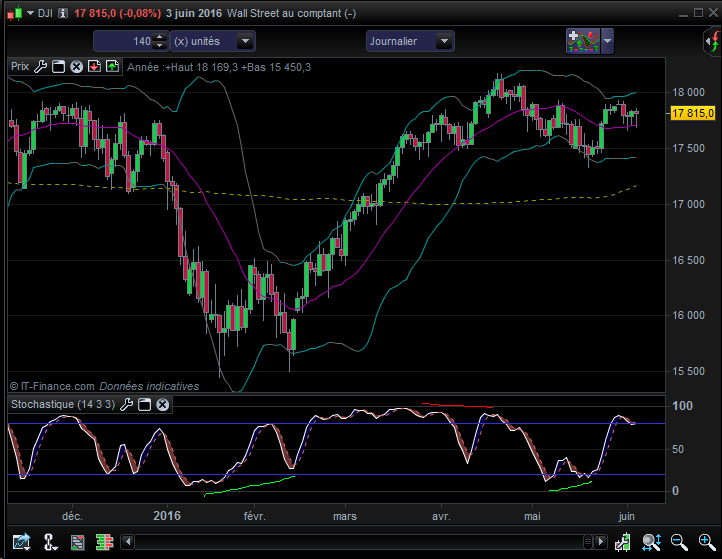Click the Année +Haut +Bas info text

coord(219,67)
